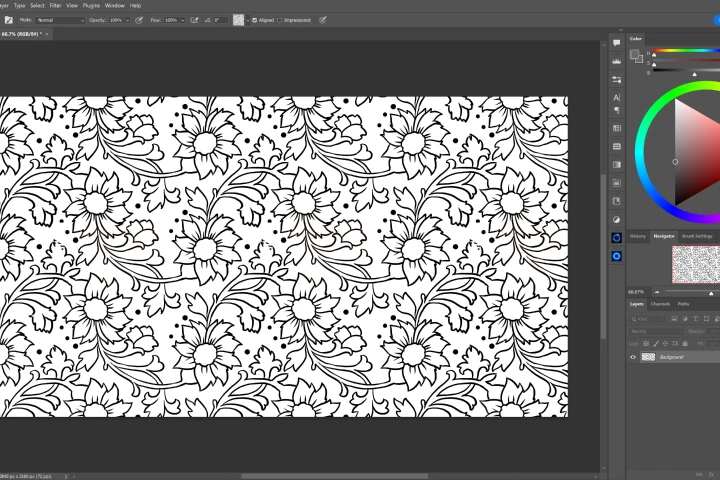Open the Learn panel icon

click(617, 201)
